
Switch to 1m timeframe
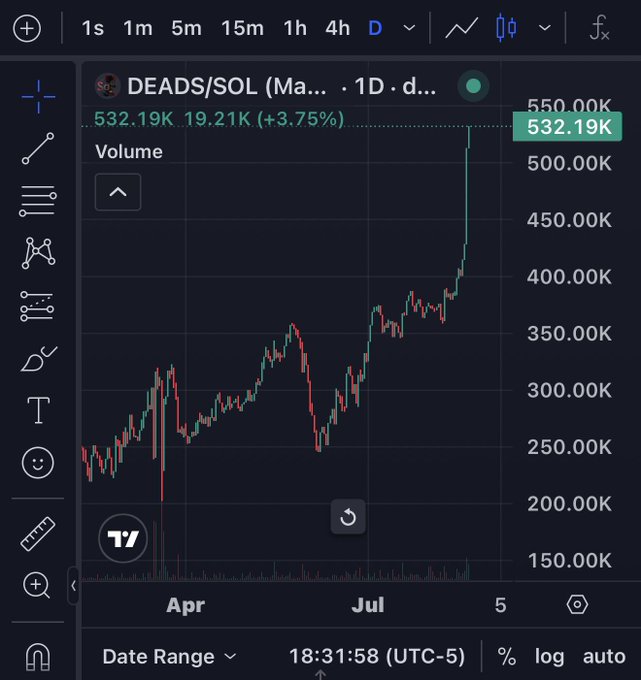click(138, 29)
